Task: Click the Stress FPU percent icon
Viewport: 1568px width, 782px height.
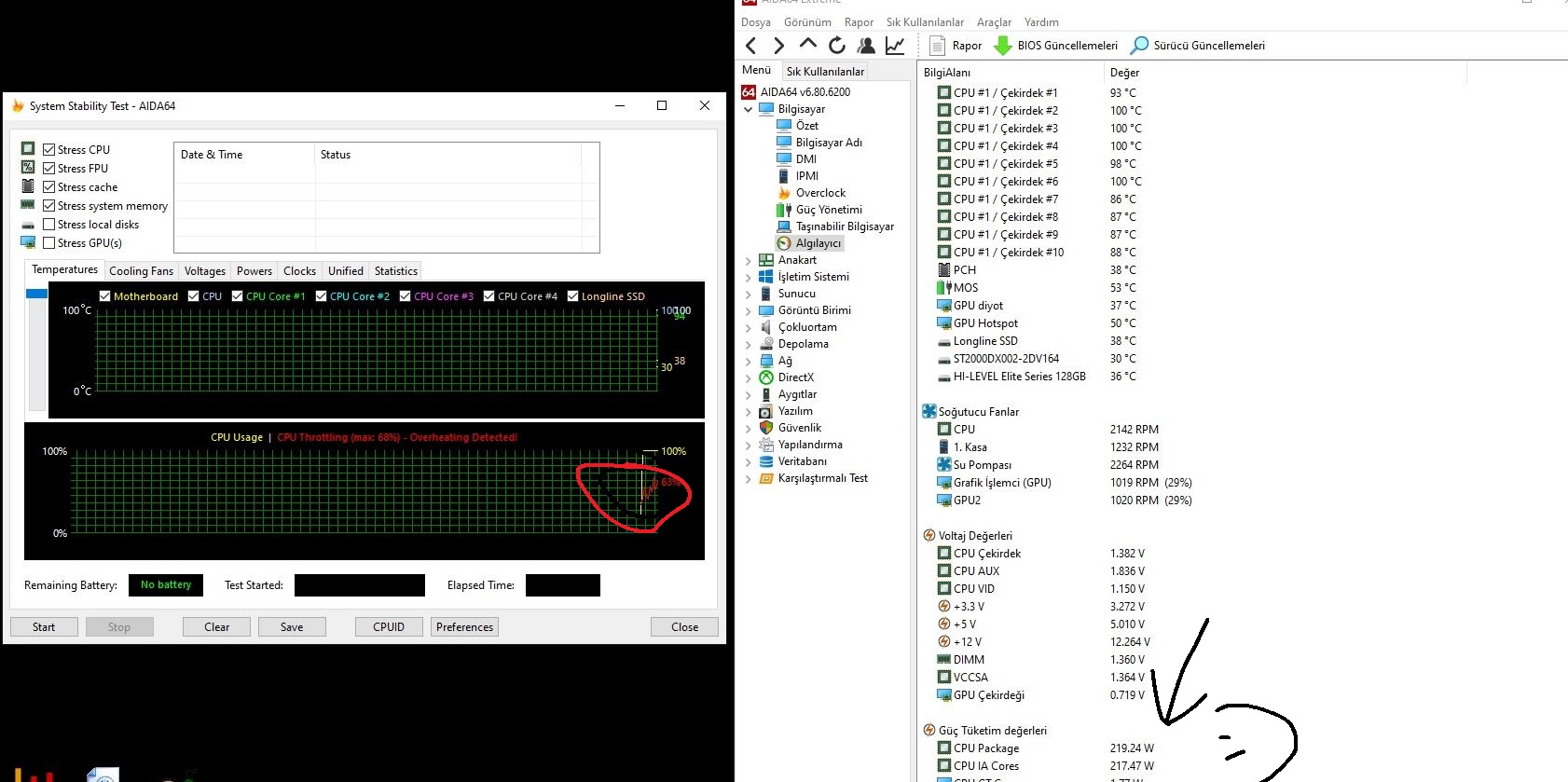Action: pos(28,167)
